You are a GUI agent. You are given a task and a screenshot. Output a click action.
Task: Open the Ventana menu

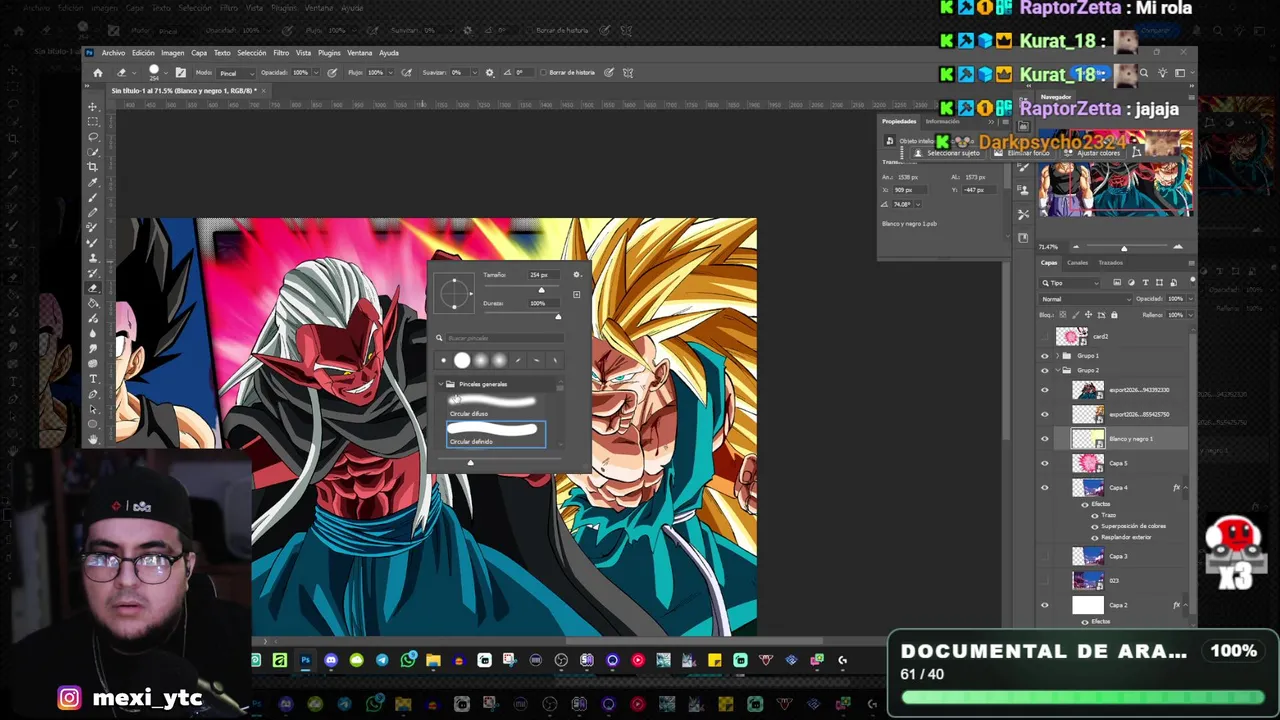click(359, 53)
